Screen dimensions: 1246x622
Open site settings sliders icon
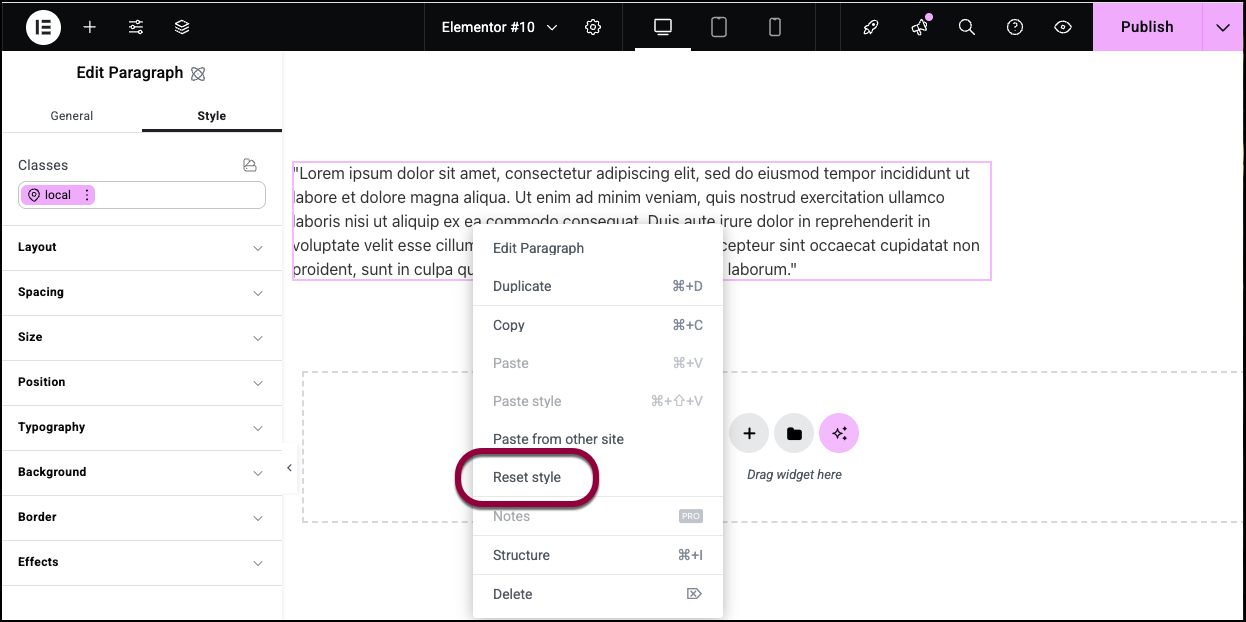click(136, 27)
